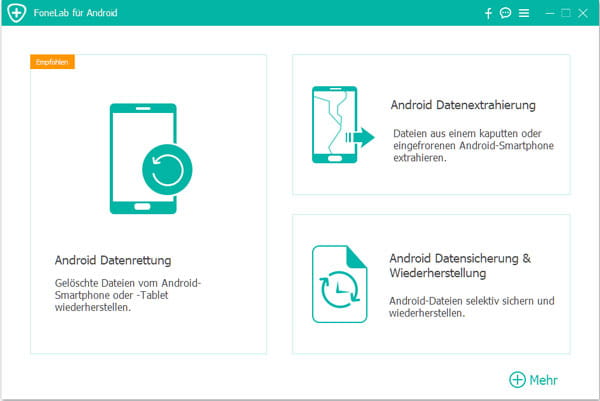
Task: Open the hamburger menu in title bar
Action: [524, 14]
